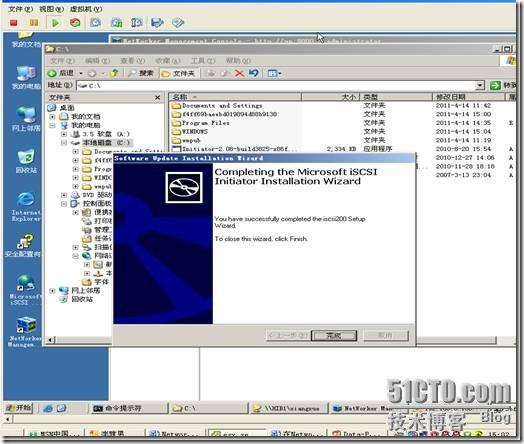
Task: Click the green Go arrow button
Action: click(x=495, y=86)
